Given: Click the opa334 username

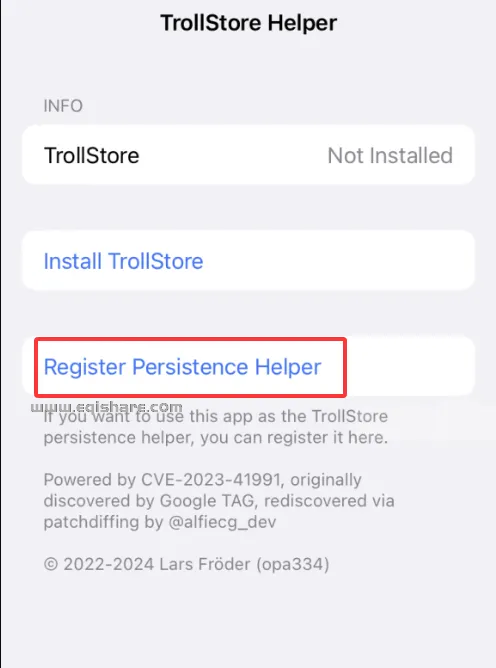Looking at the screenshot, I should coord(292,564).
